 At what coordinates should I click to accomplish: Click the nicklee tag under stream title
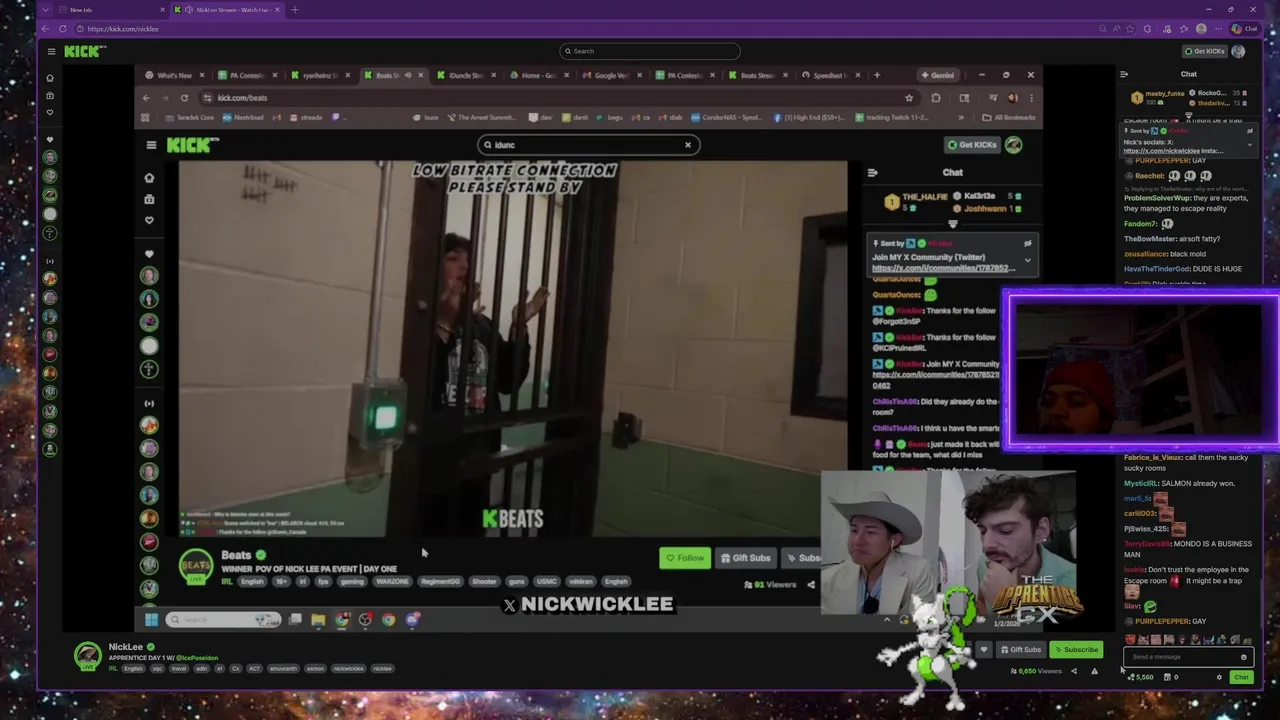(382, 668)
